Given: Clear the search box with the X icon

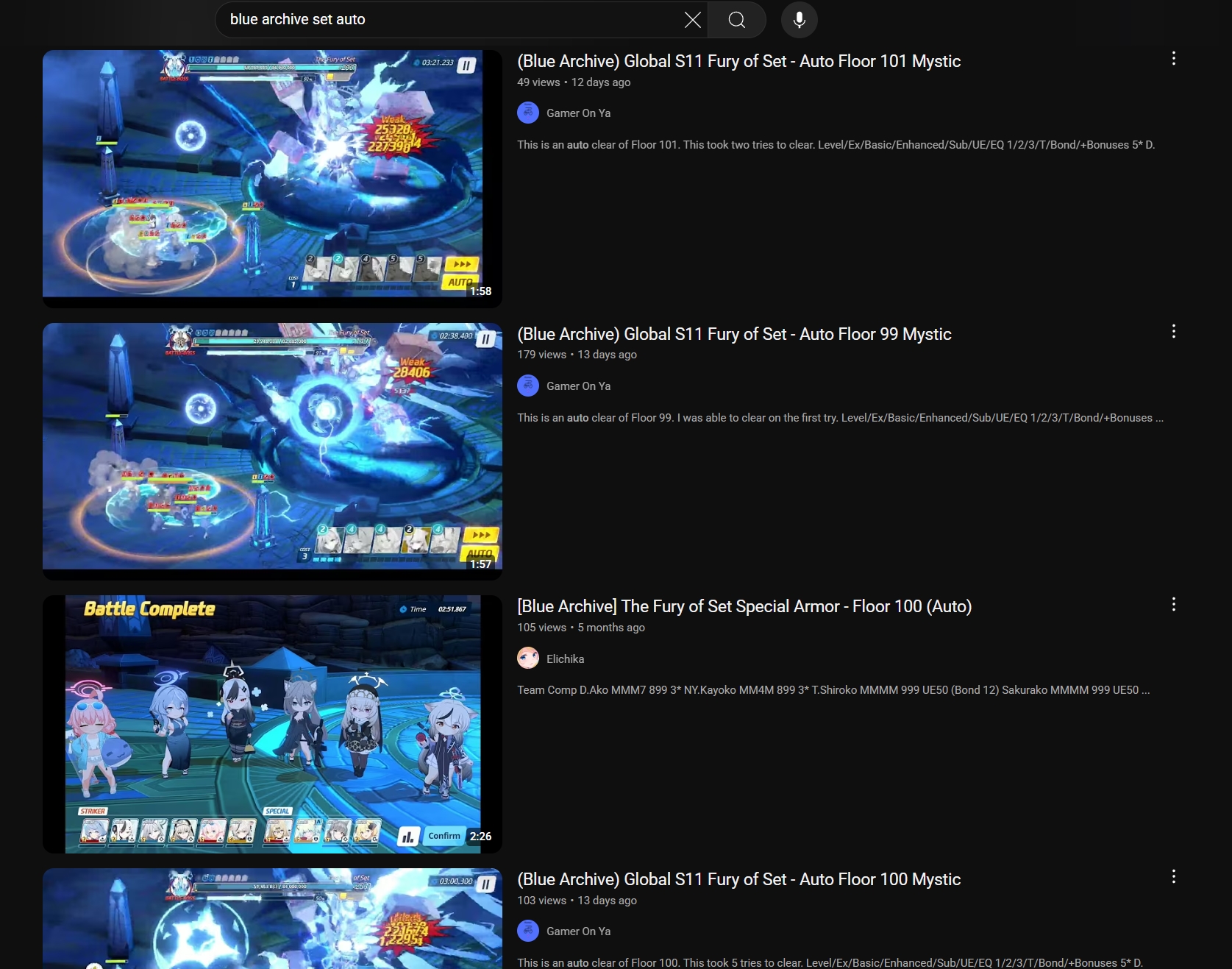Looking at the screenshot, I should pos(692,20).
